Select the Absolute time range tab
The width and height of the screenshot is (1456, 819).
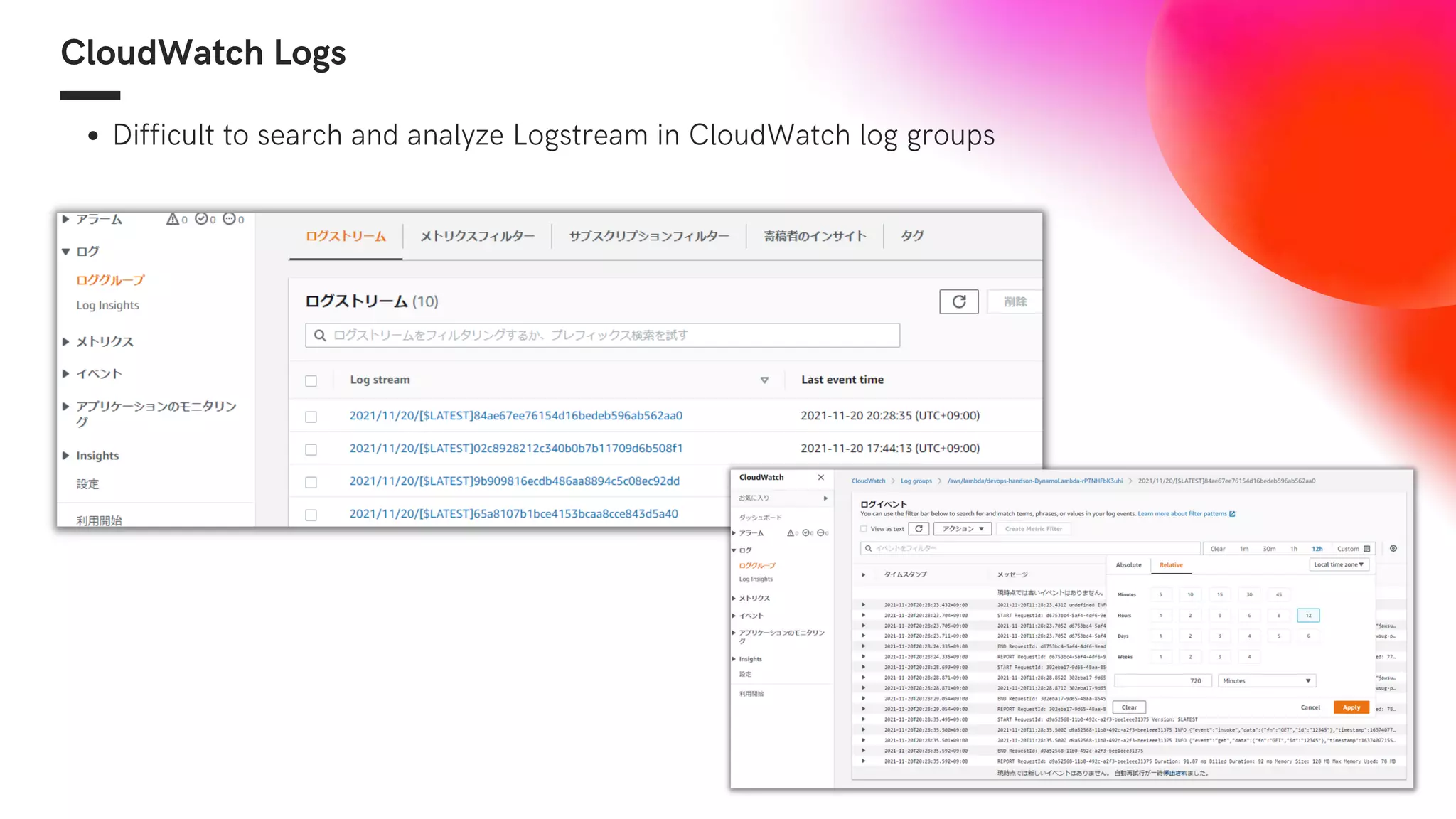(1128, 564)
